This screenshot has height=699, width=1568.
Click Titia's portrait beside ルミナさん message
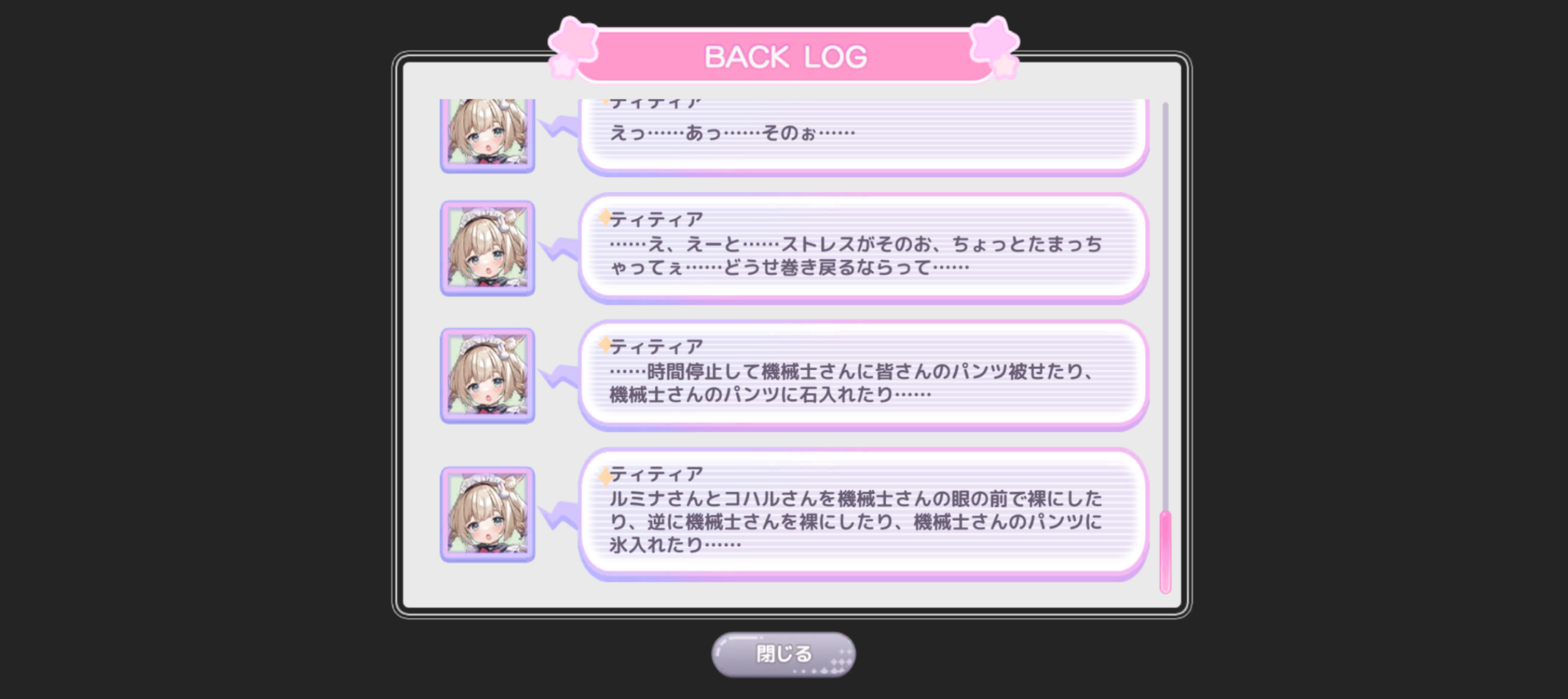(488, 514)
